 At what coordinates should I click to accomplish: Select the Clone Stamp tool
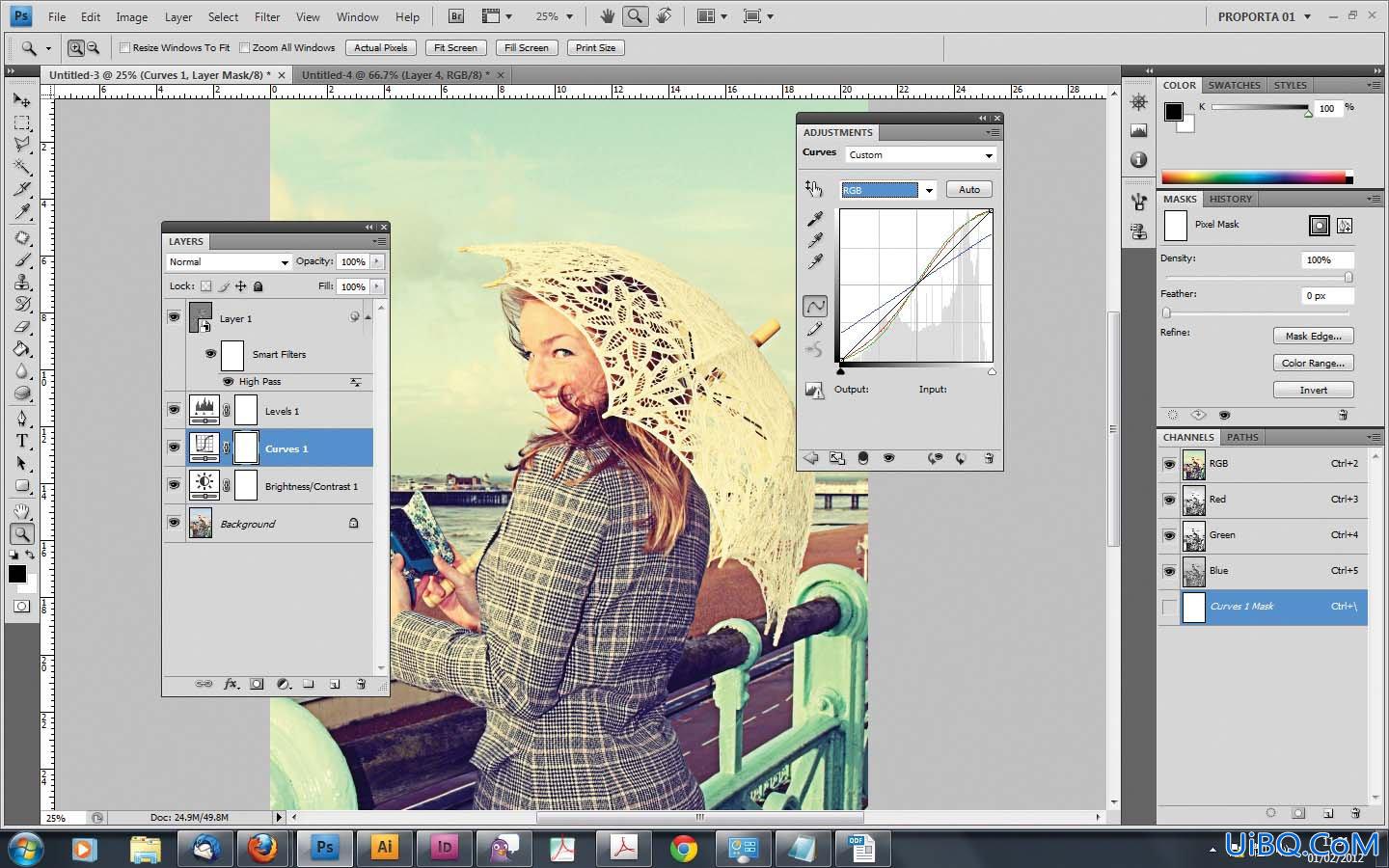pyautogui.click(x=21, y=282)
